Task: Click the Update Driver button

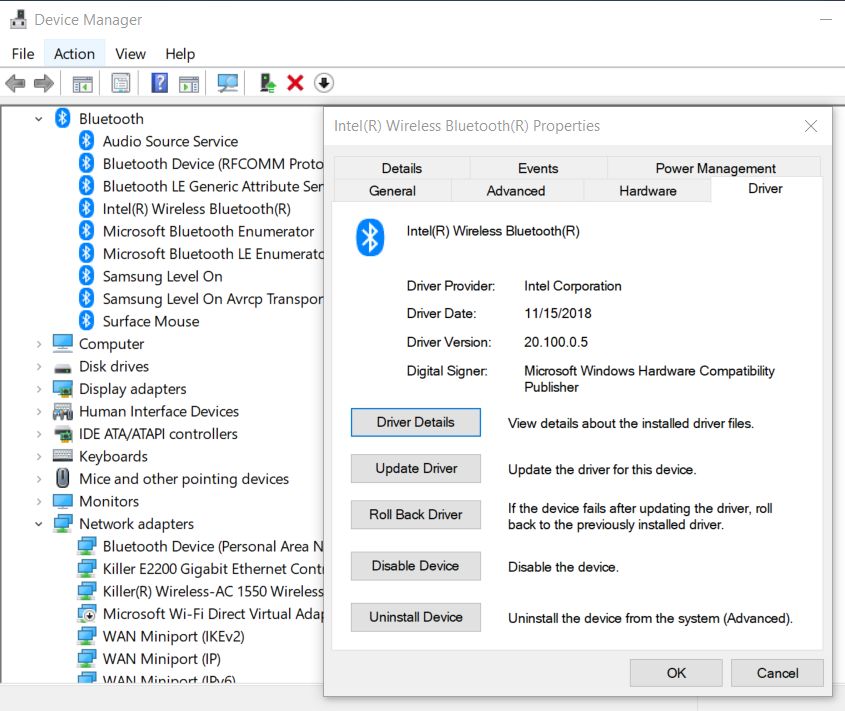Action: tap(415, 468)
